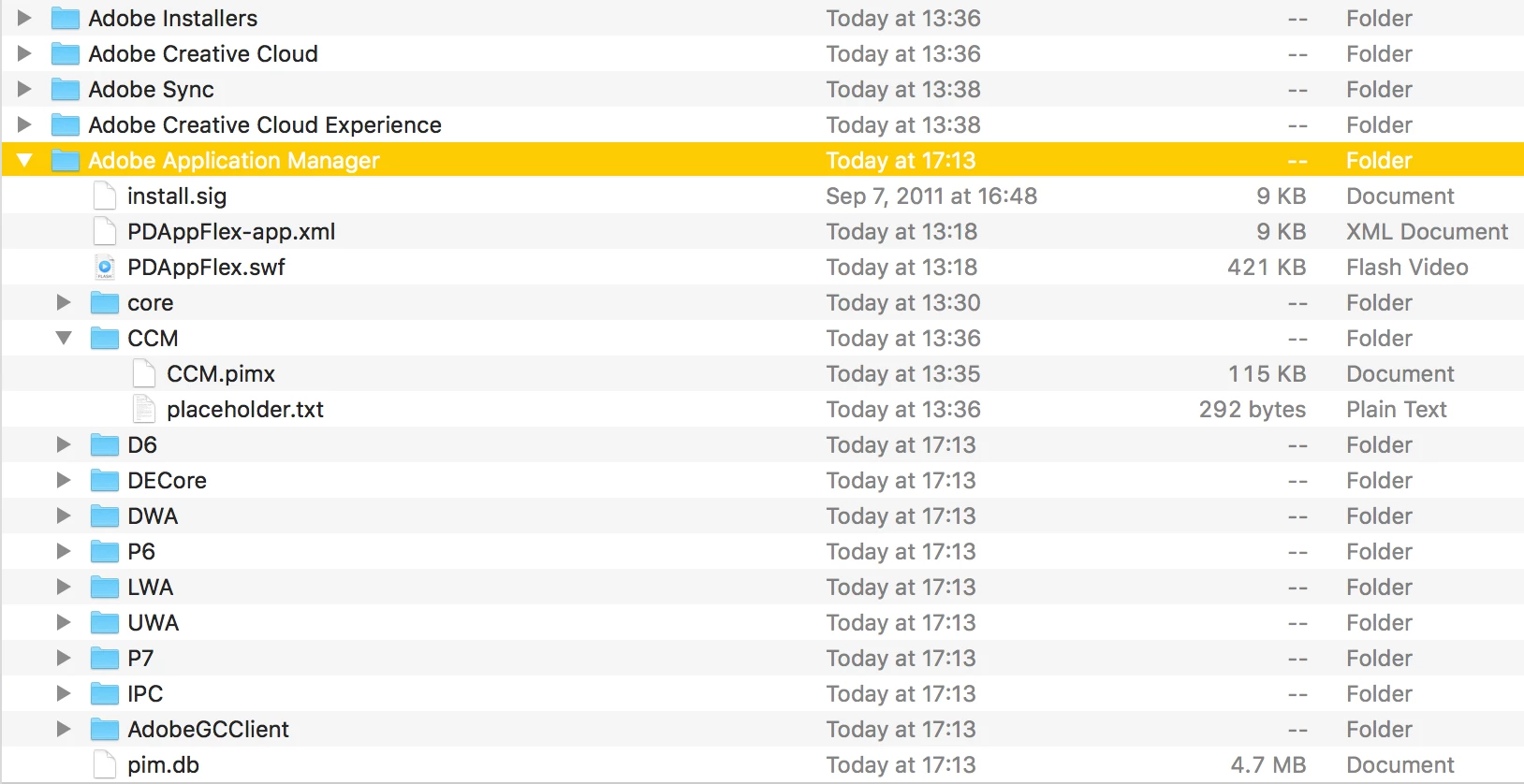Screen dimensions: 1524x784
Task: Collapse the Adobe Application Manager folder
Action: [x=24, y=160]
